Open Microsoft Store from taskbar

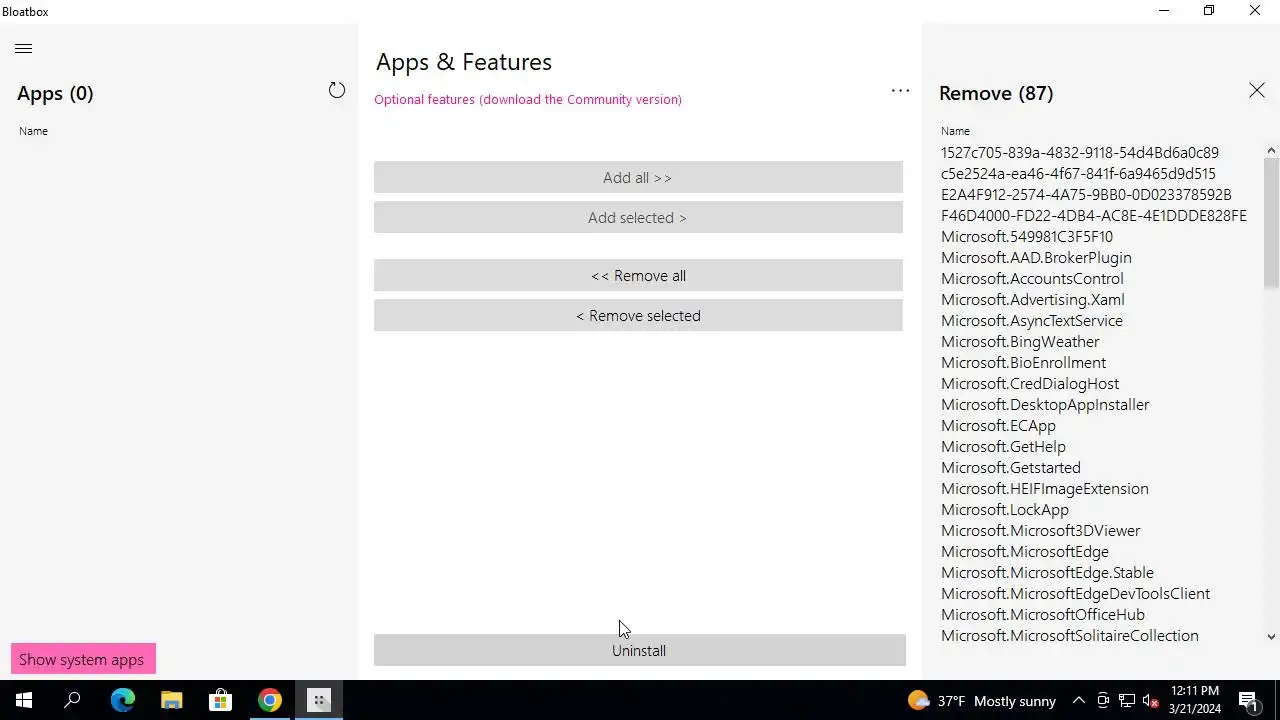click(220, 700)
